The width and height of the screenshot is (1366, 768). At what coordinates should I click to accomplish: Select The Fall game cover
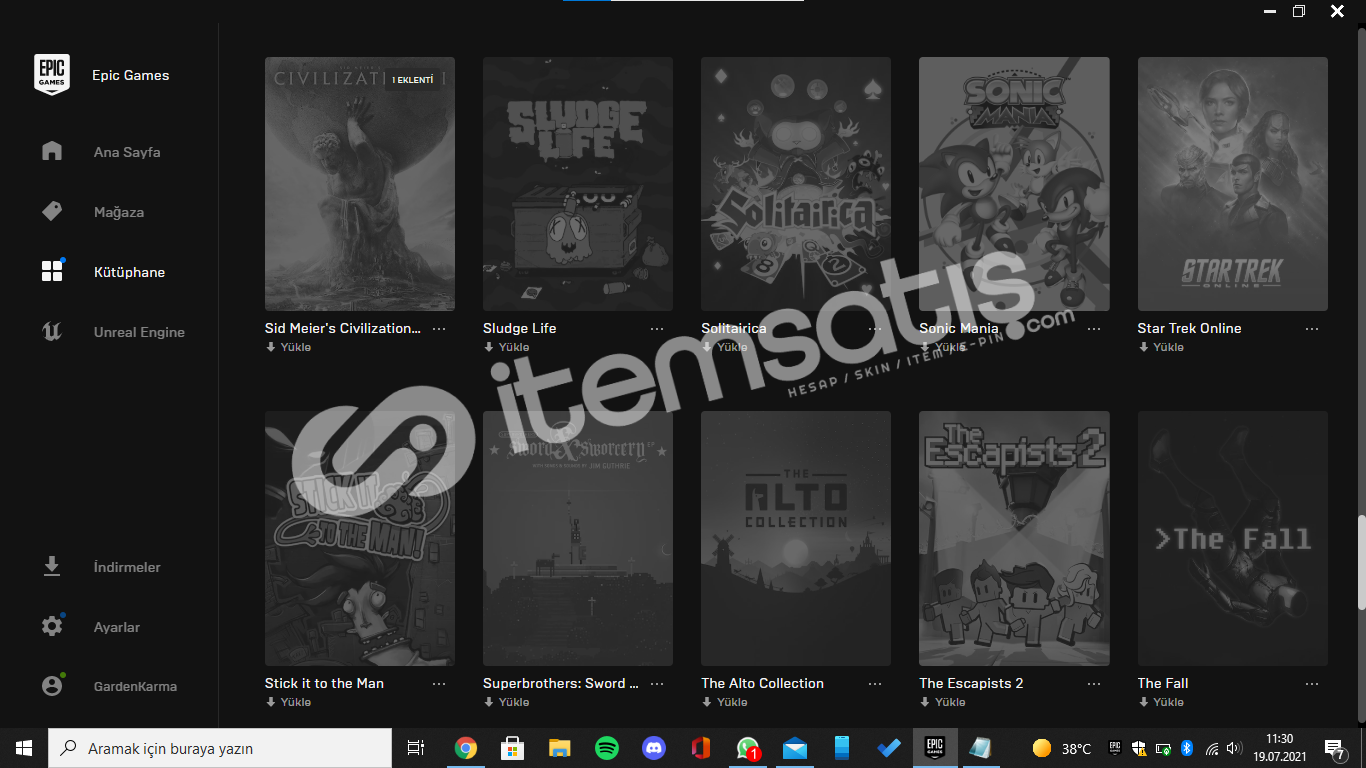[x=1233, y=538]
